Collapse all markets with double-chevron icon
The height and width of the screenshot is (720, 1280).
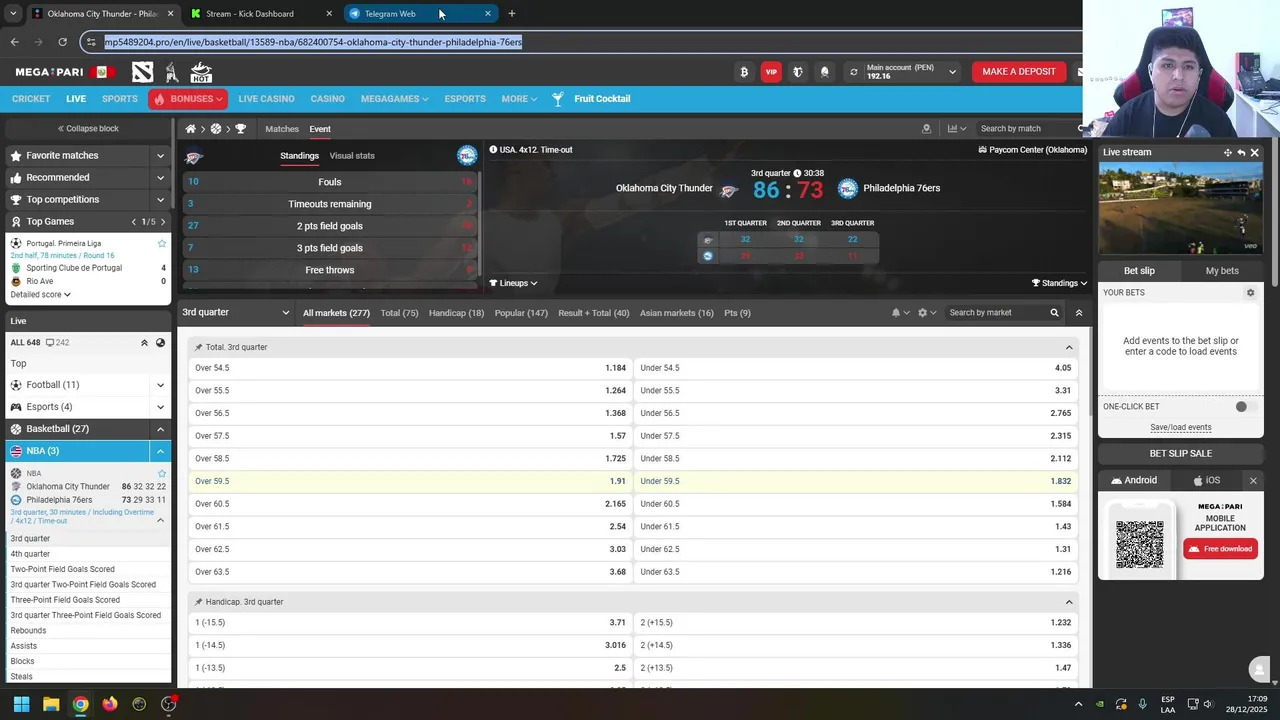coord(1078,313)
